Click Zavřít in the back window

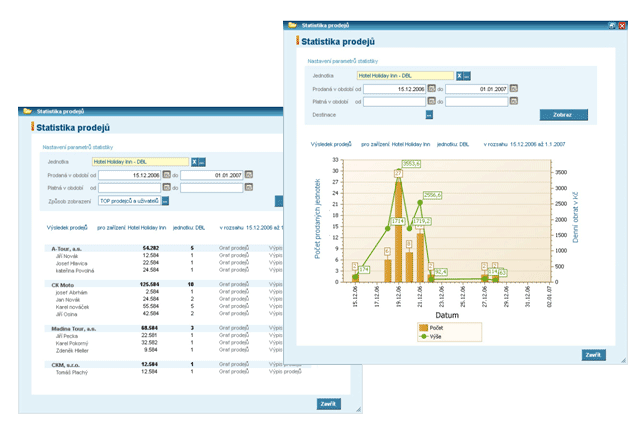[x=327, y=404]
